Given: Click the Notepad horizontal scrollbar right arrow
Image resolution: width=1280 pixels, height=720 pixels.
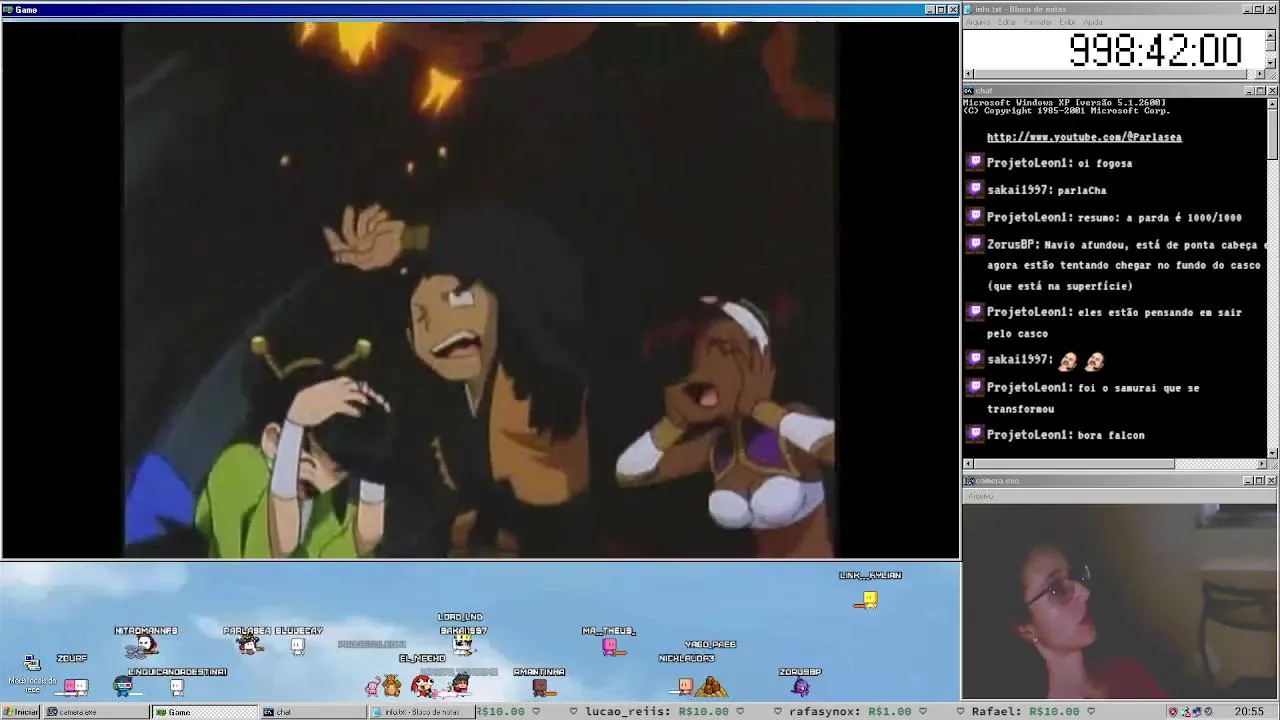Looking at the screenshot, I should [x=1260, y=74].
